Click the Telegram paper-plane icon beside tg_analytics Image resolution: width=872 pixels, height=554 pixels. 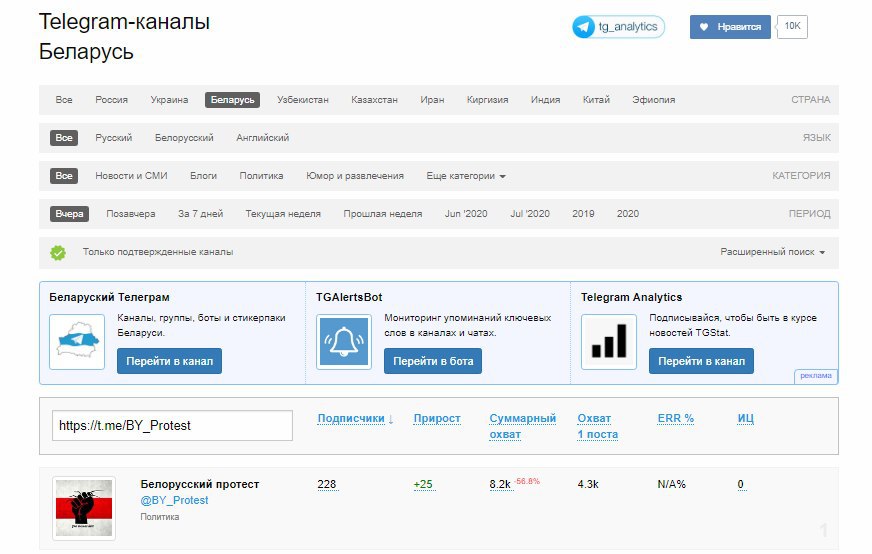point(583,27)
